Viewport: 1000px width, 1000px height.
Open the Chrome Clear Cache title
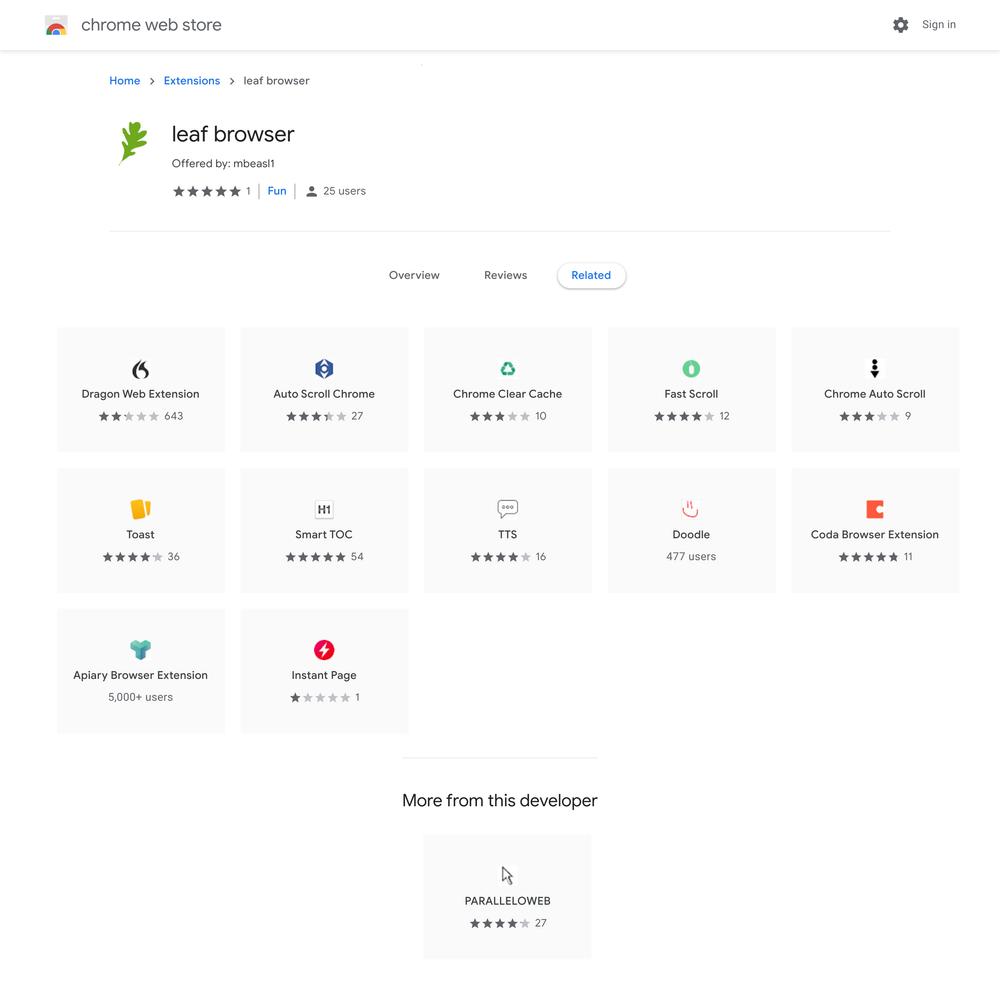508,394
